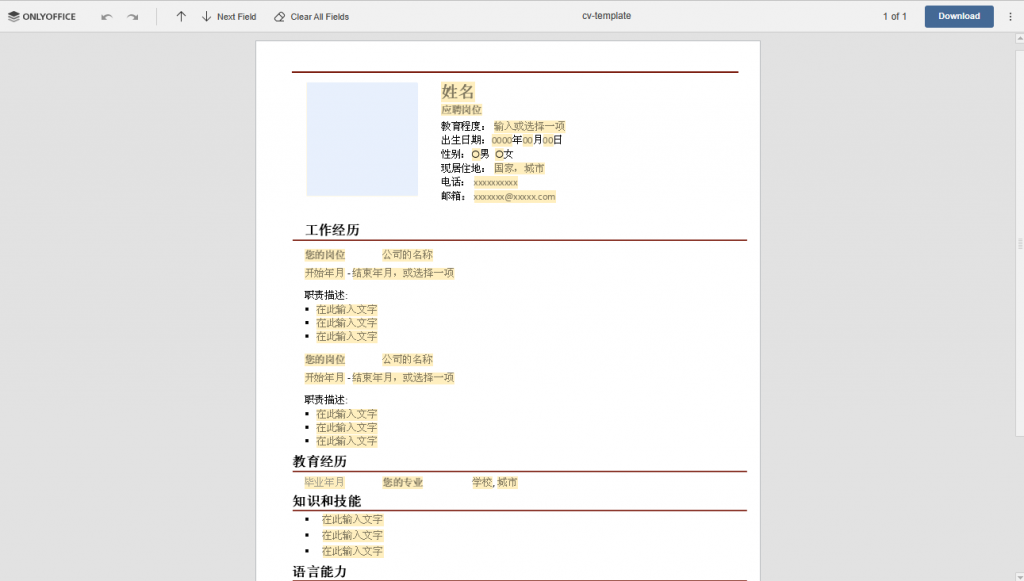Click the Redo icon in the toolbar
1024x581 pixels.
coord(131,16)
